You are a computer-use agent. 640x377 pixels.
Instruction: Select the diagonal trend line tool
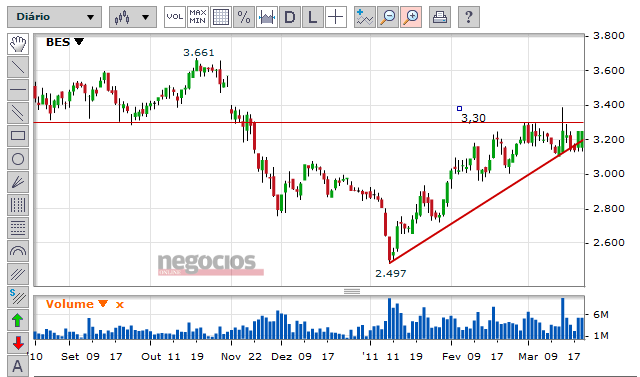(18, 67)
